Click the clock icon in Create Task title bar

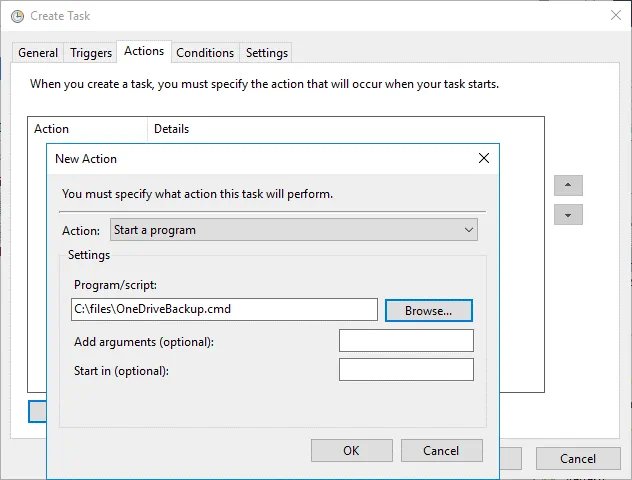tap(17, 16)
